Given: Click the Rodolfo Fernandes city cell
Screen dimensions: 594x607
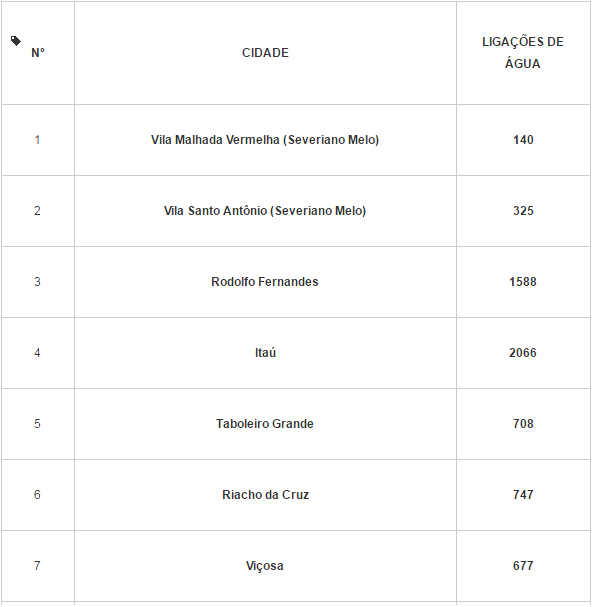Looking at the screenshot, I should [265, 282].
